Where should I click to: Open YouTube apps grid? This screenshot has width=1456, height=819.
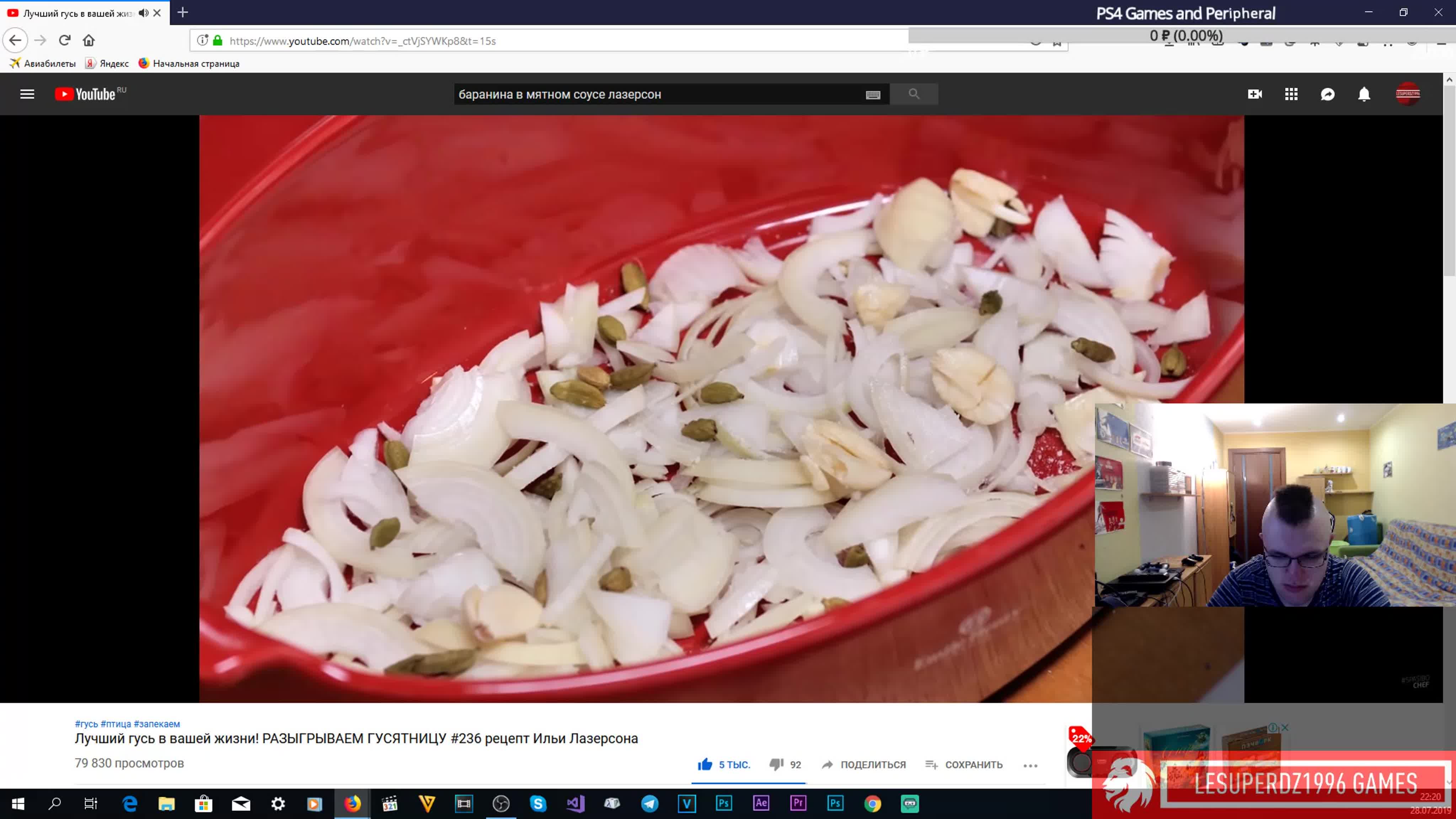[1291, 95]
